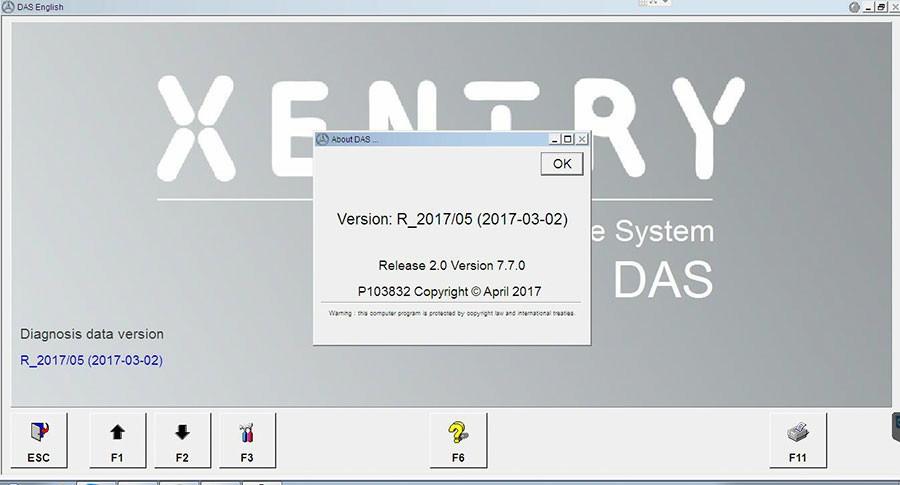
Task: Click the gray round icon in top-right title bar
Action: [x=854, y=7]
